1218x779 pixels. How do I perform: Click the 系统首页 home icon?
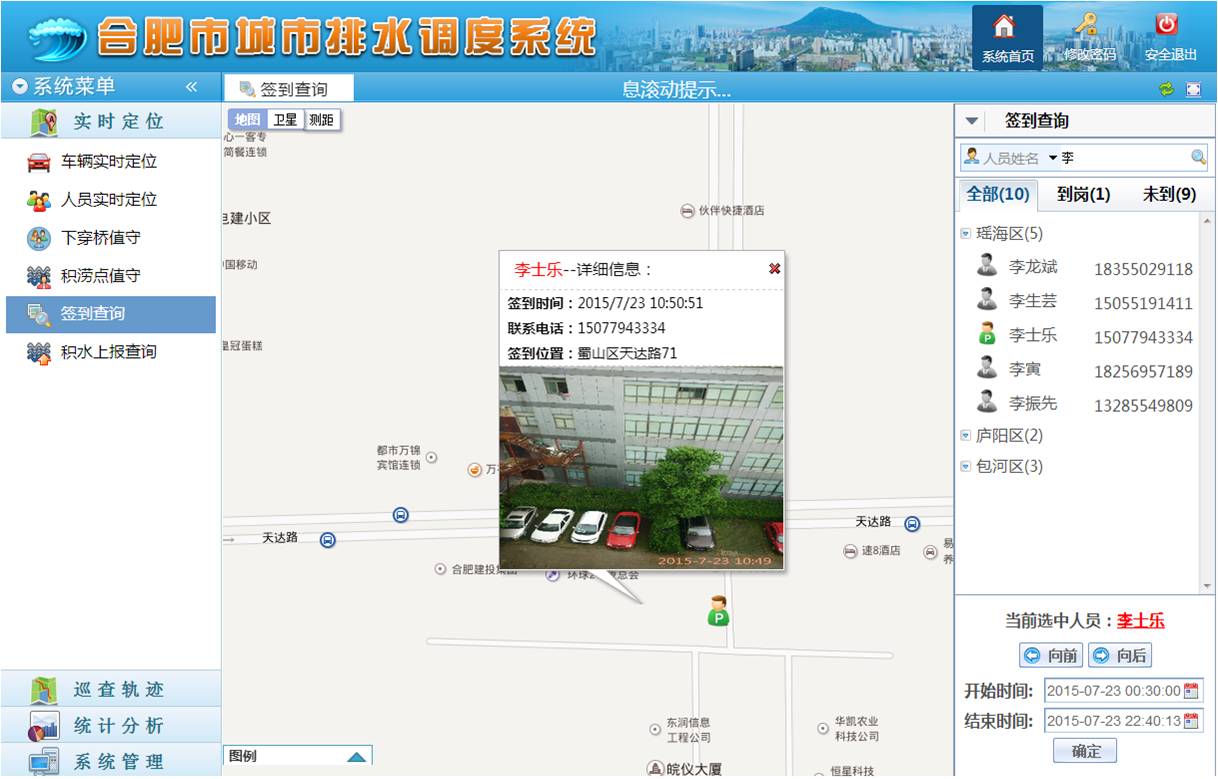click(1006, 28)
